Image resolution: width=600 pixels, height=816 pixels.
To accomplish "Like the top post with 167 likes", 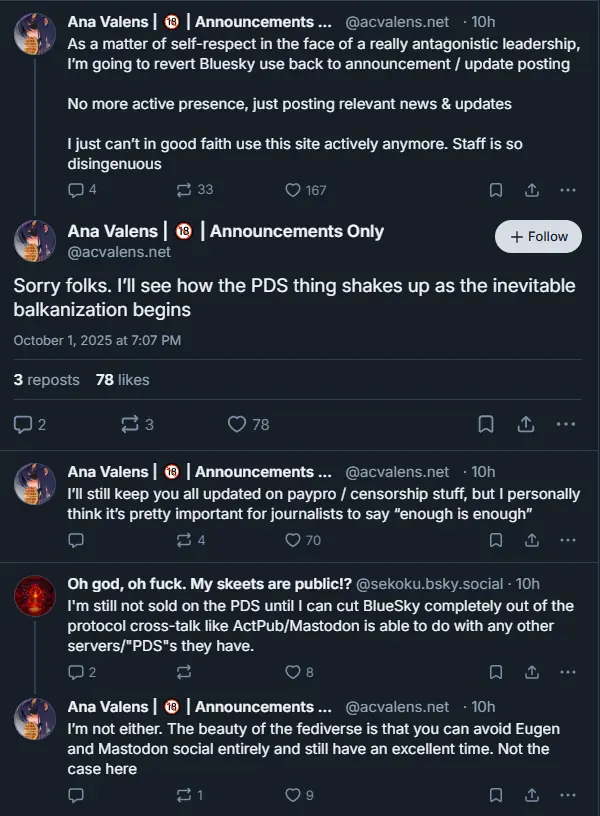I will point(293,190).
